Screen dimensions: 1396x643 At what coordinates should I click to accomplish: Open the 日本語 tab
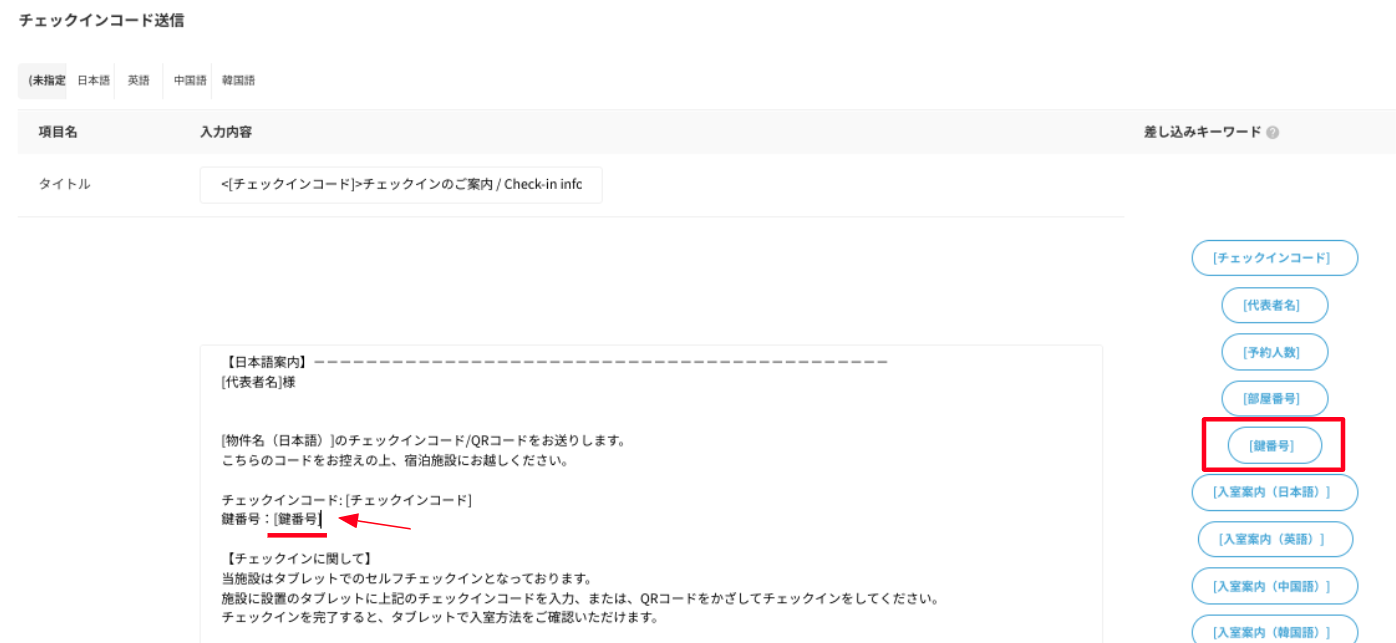pyautogui.click(x=93, y=81)
